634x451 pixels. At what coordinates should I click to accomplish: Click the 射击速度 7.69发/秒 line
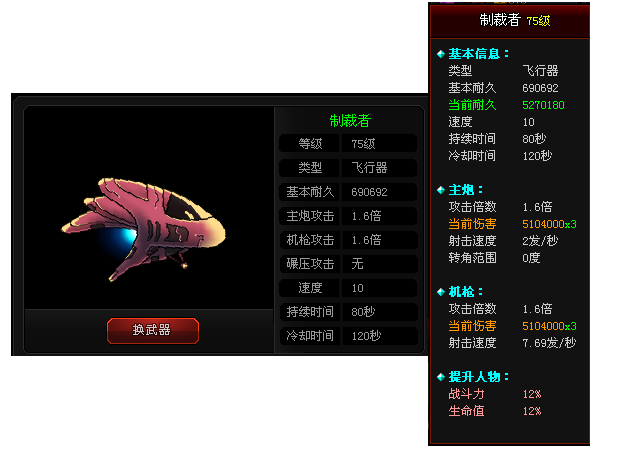(x=512, y=343)
